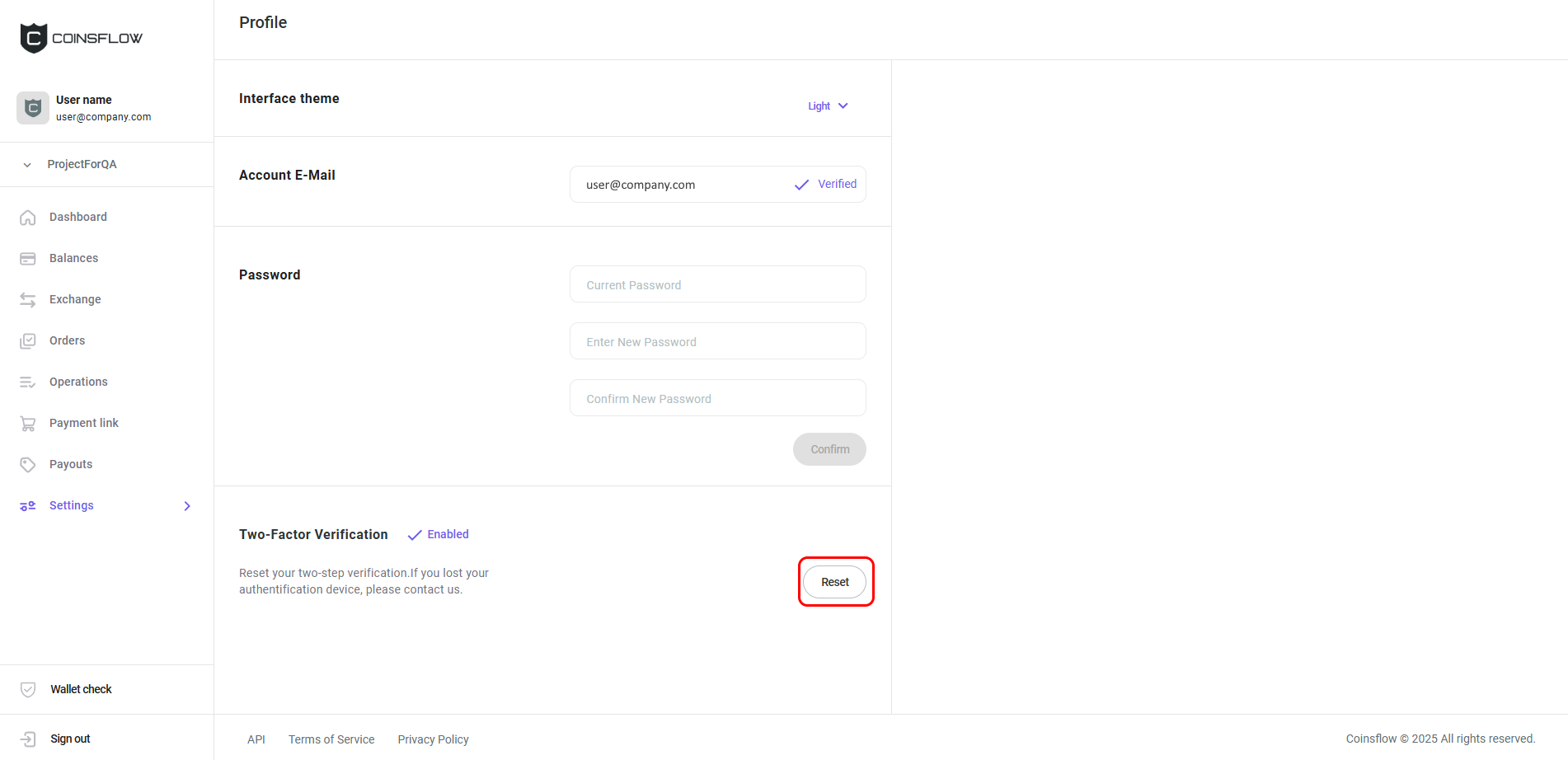Open Operations using its list icon

28,382
